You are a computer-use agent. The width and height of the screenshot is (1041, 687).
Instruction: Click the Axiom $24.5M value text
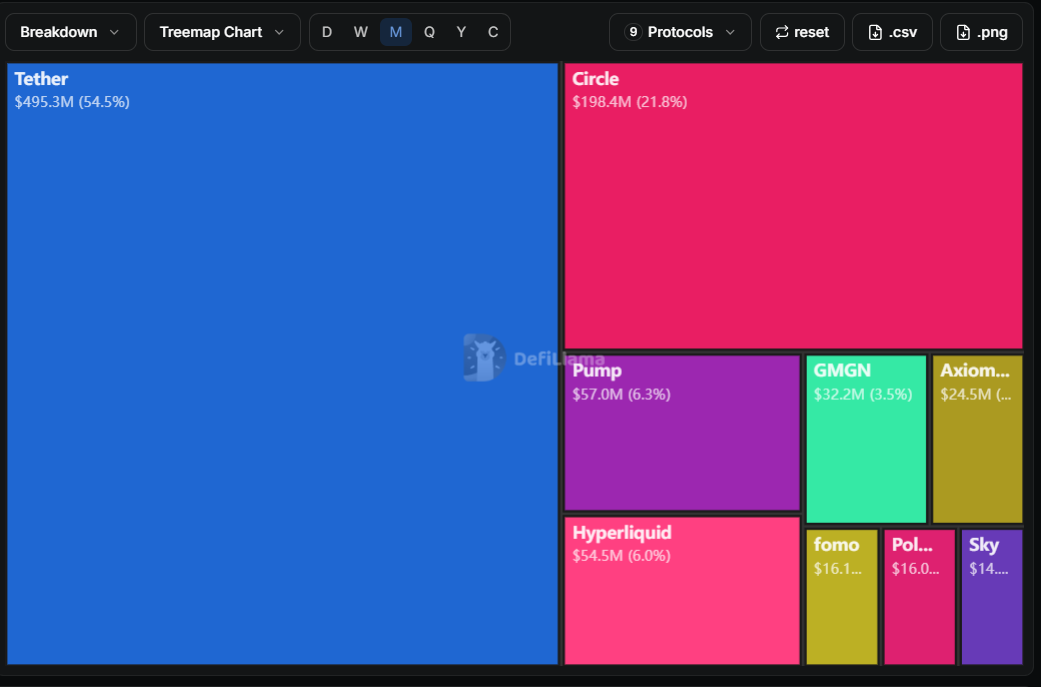coord(976,394)
